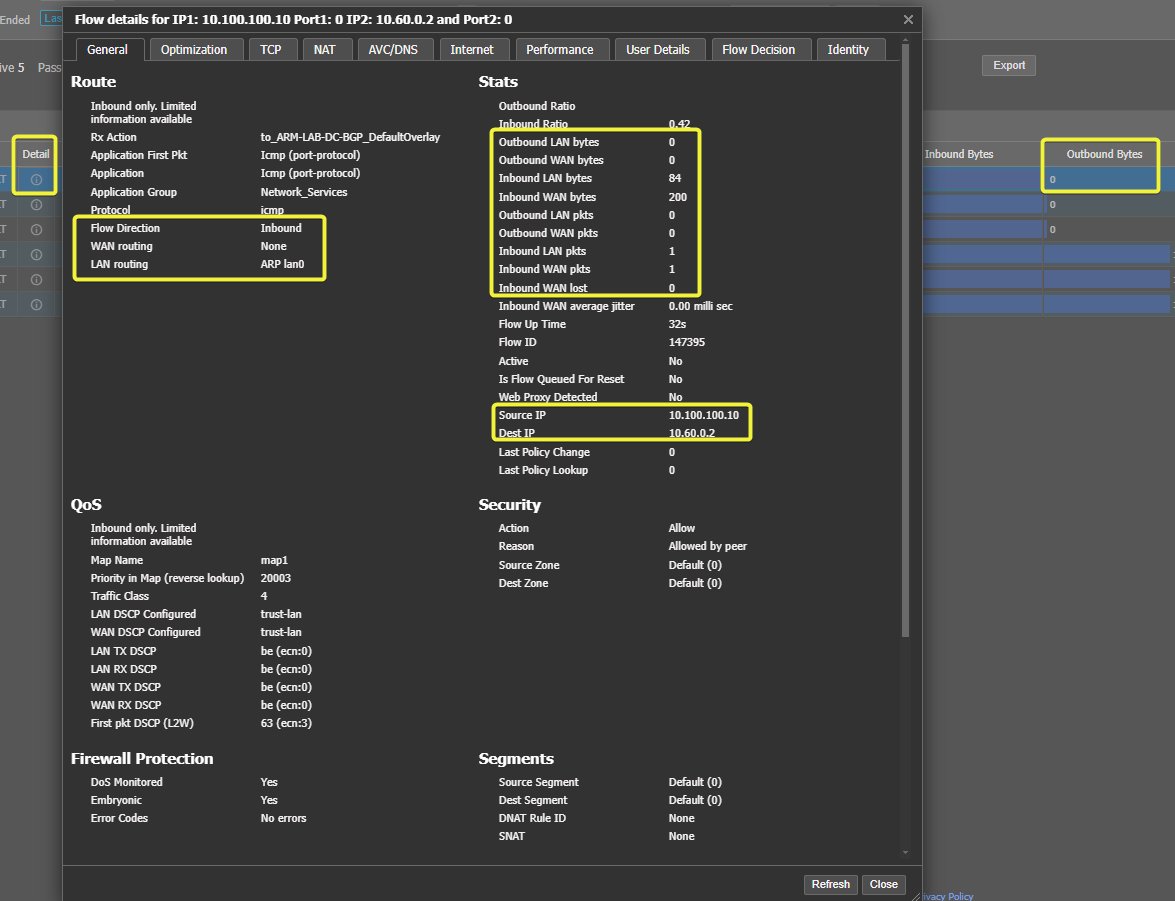Select the TCP tab
1175x901 pixels.
pos(271,49)
